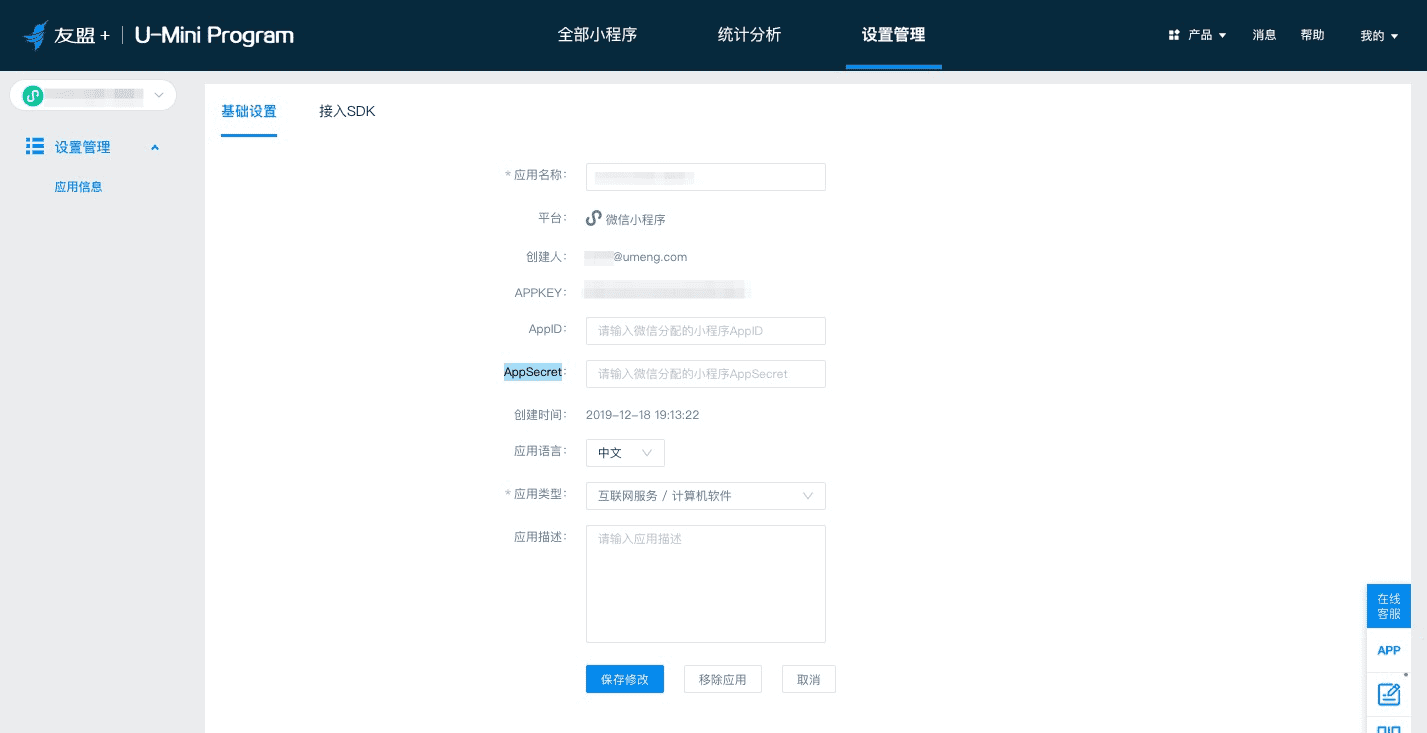This screenshot has width=1427, height=733.
Task: Open the 应用语言 language dropdown
Action: coord(625,453)
